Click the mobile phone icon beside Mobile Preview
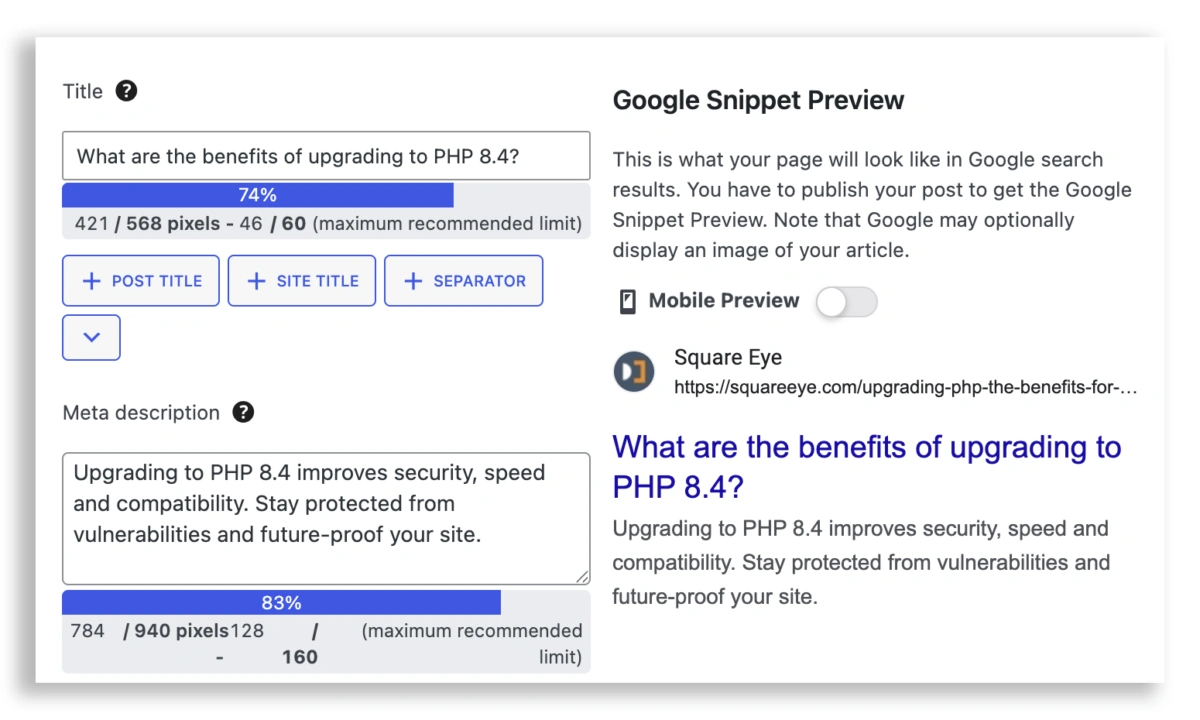 pos(628,301)
